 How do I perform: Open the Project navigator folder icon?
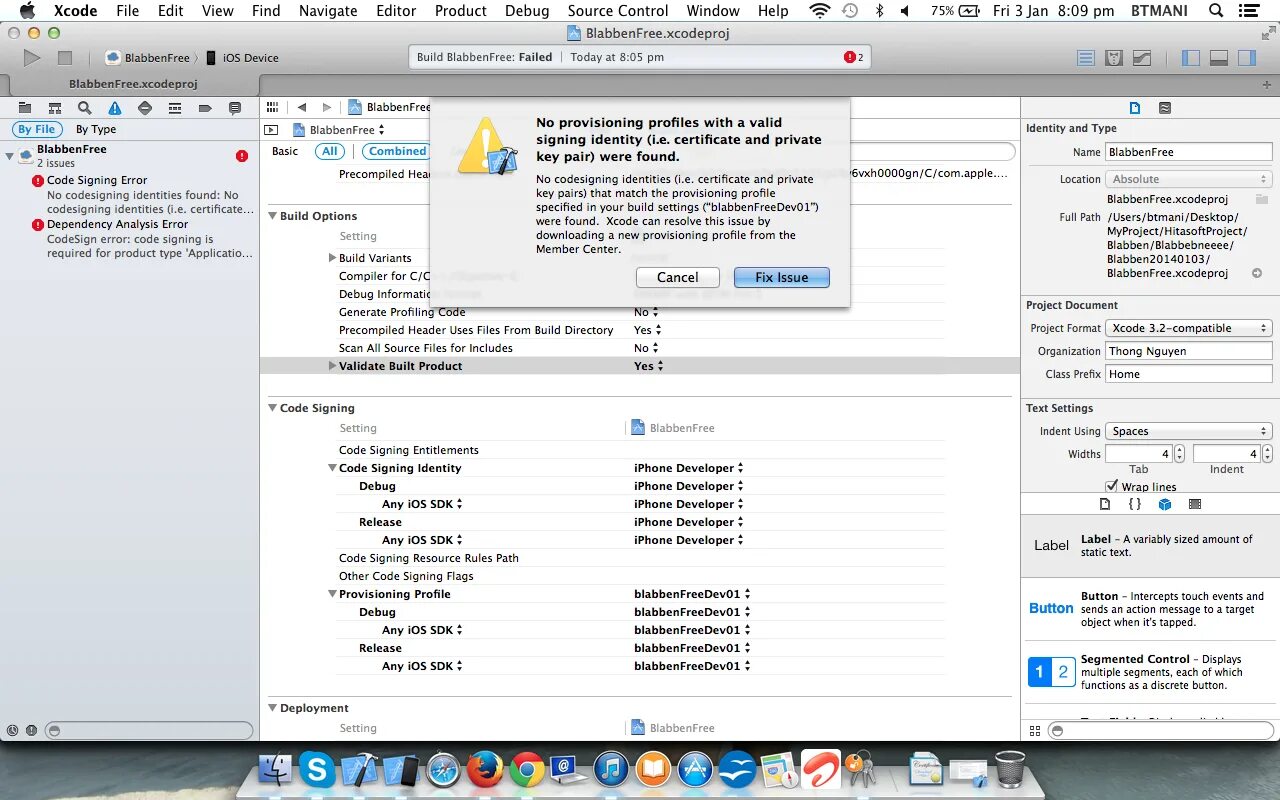click(25, 108)
